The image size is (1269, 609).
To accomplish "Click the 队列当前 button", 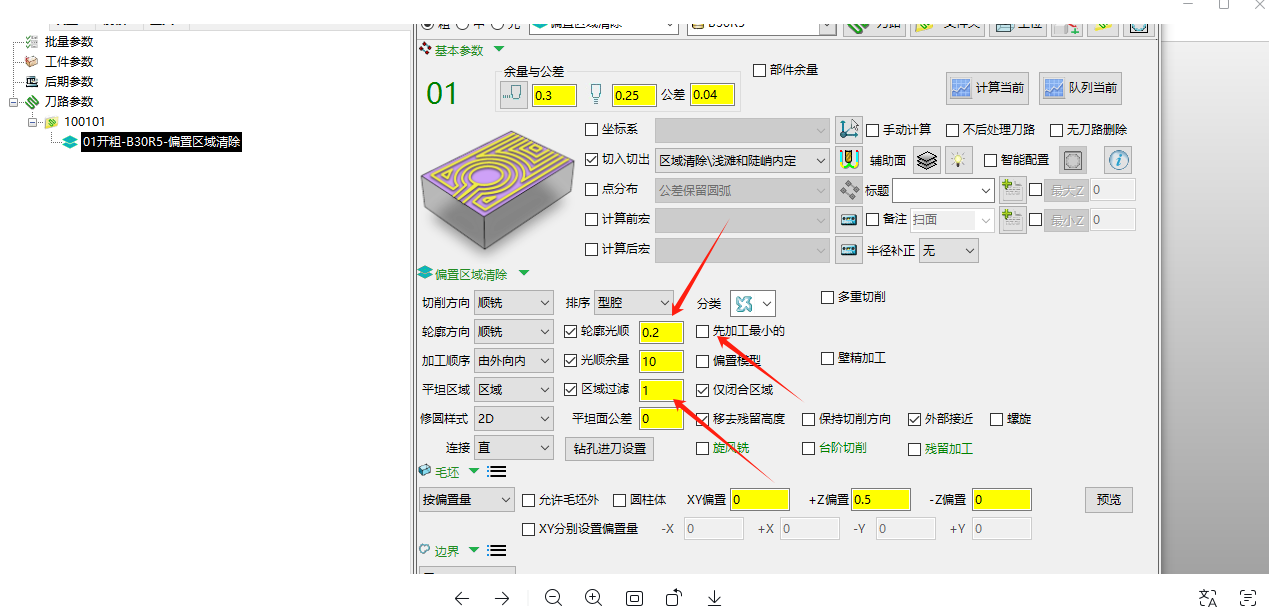I will (x=1080, y=88).
